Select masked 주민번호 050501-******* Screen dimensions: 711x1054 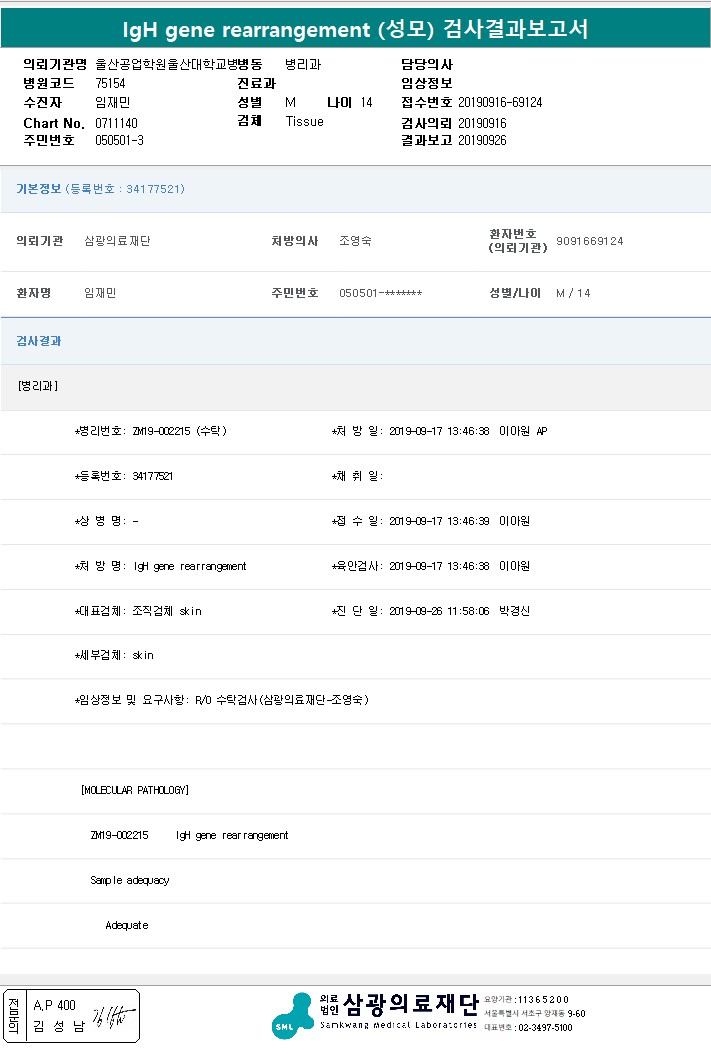click(380, 293)
